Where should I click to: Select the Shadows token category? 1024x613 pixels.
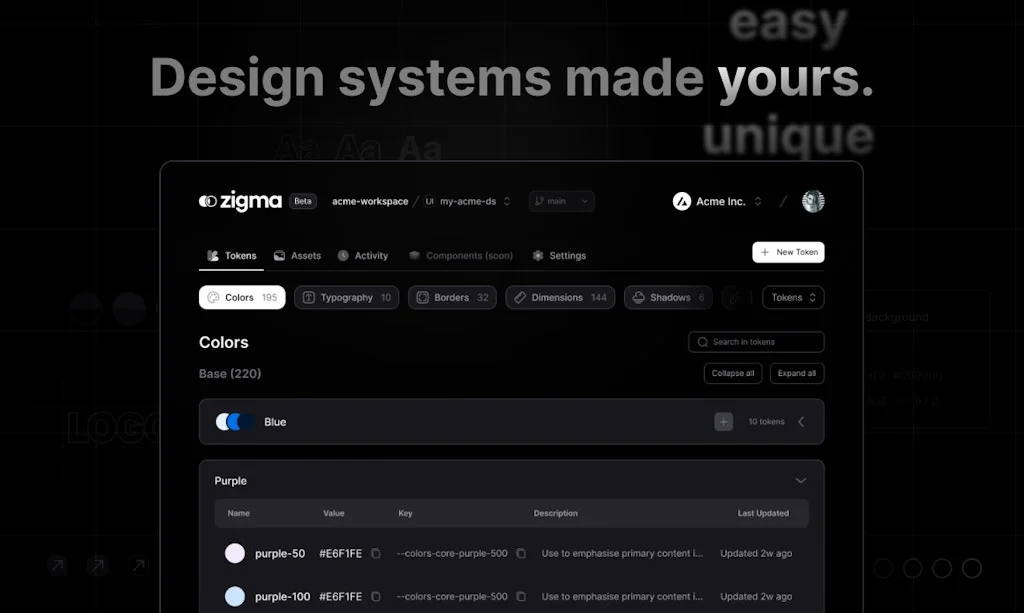[667, 297]
